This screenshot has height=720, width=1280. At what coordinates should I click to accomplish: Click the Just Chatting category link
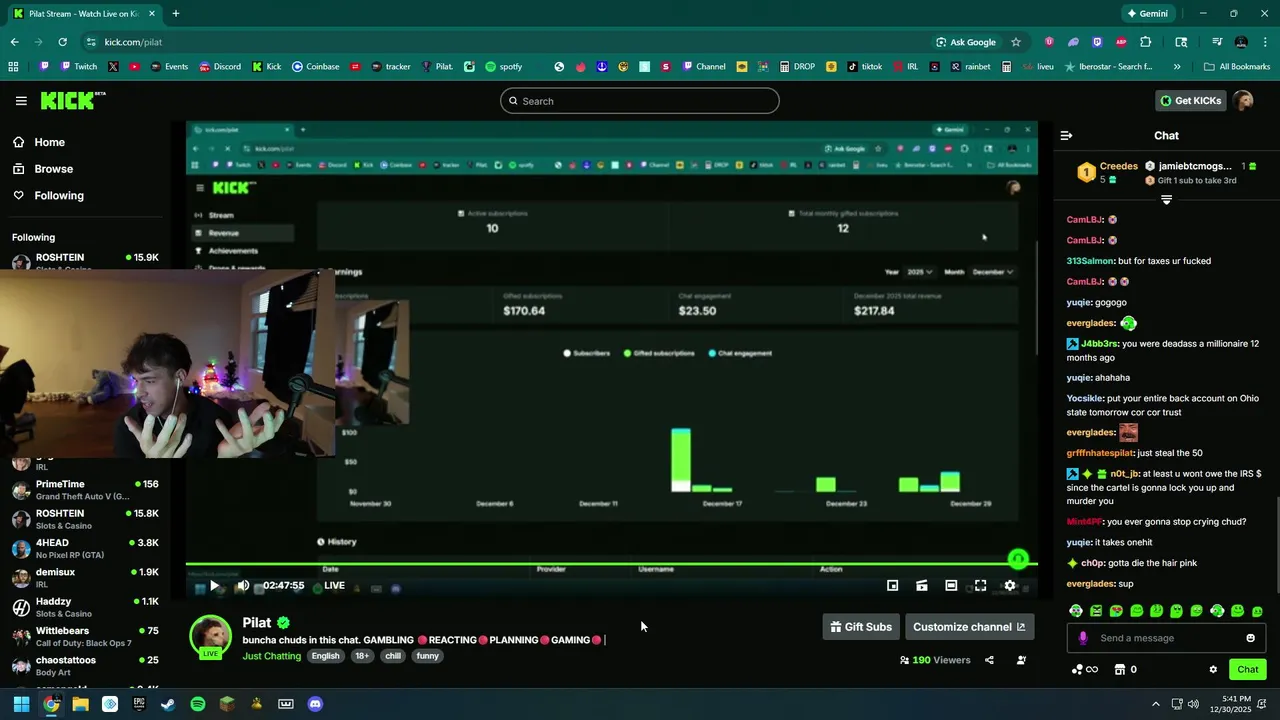(x=271, y=656)
